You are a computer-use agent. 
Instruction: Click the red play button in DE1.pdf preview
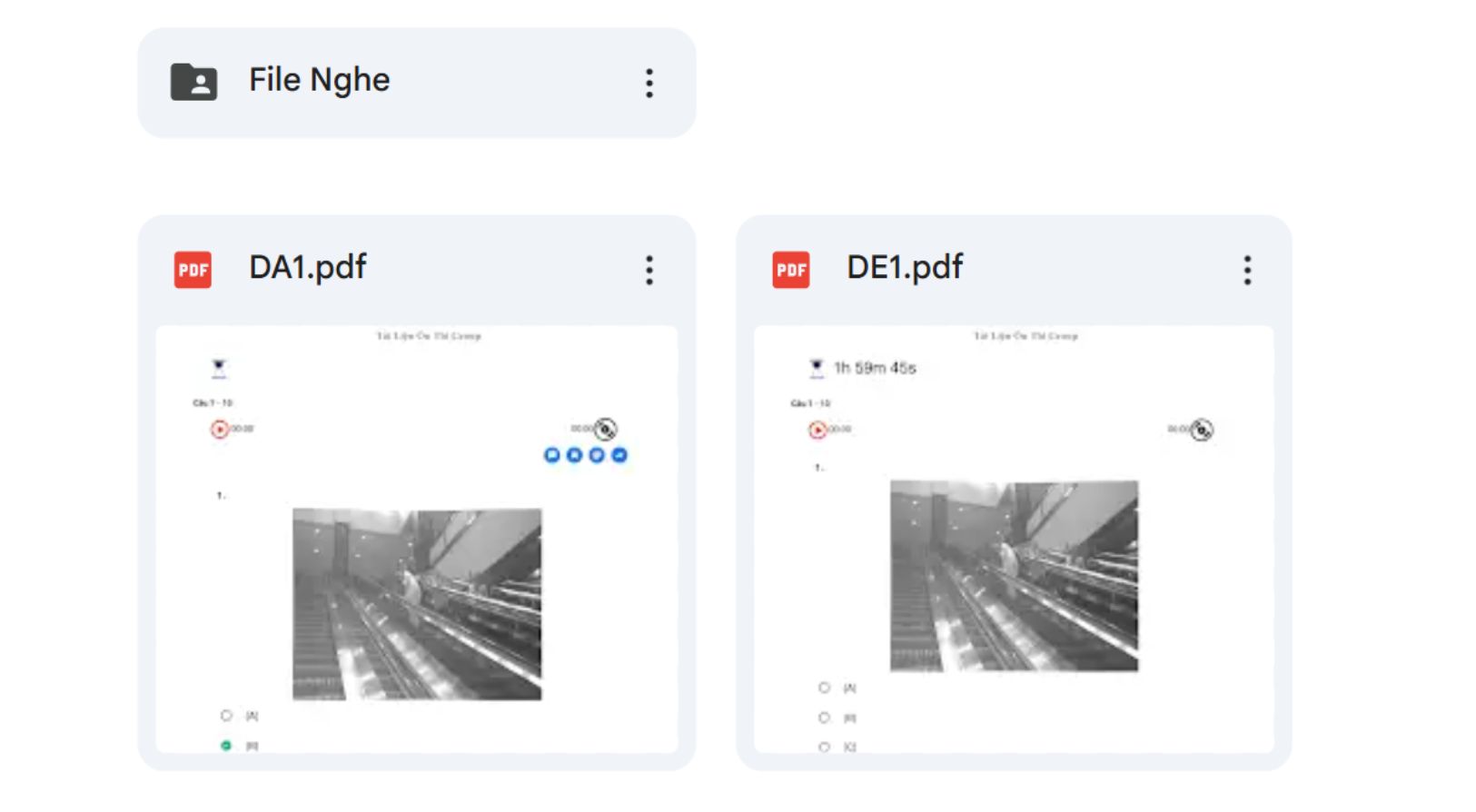(817, 430)
